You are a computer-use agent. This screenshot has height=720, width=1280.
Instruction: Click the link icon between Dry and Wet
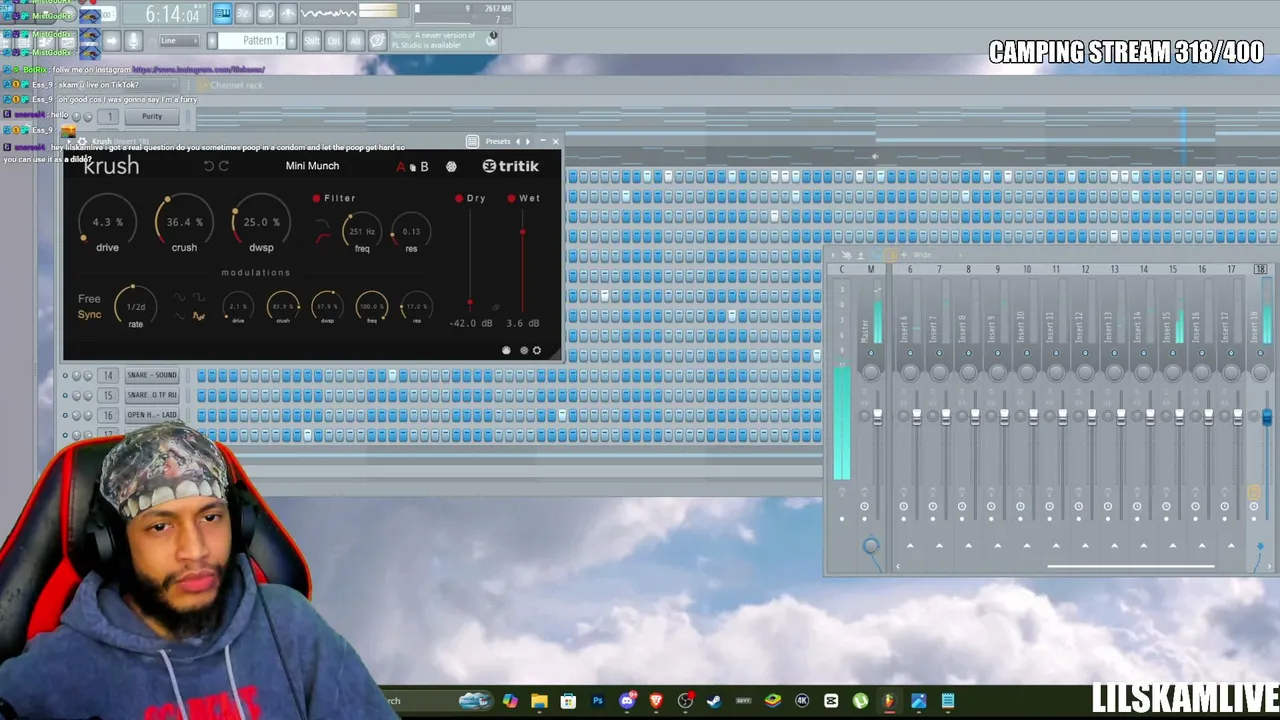point(496,307)
